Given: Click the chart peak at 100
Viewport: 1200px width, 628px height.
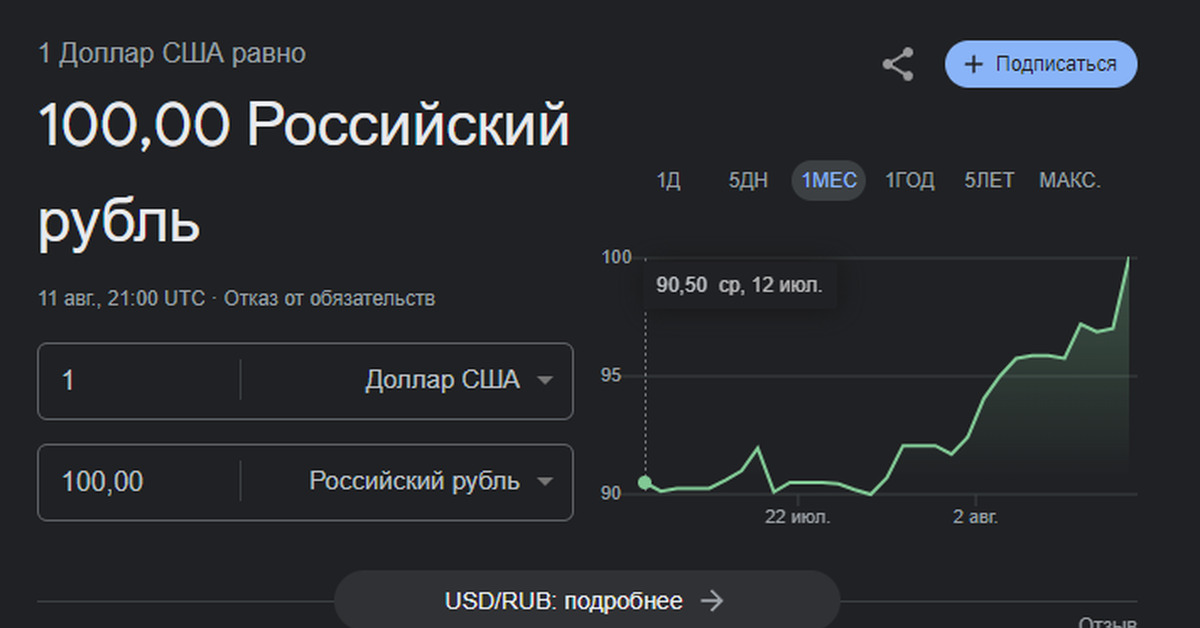Looking at the screenshot, I should (1129, 259).
